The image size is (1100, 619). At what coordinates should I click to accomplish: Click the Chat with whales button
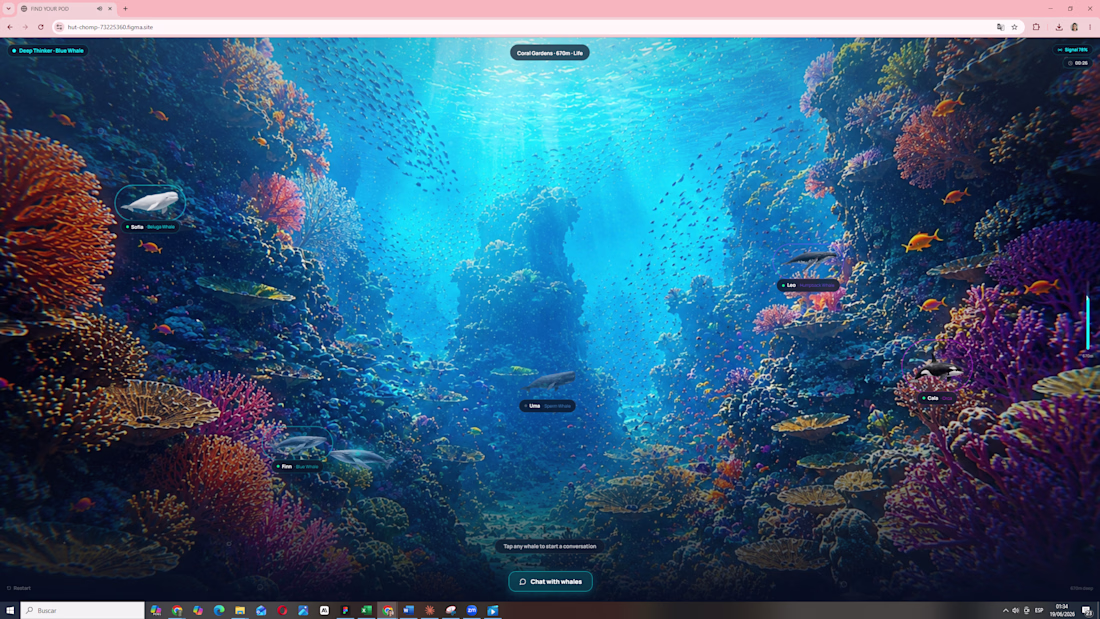[x=550, y=581]
